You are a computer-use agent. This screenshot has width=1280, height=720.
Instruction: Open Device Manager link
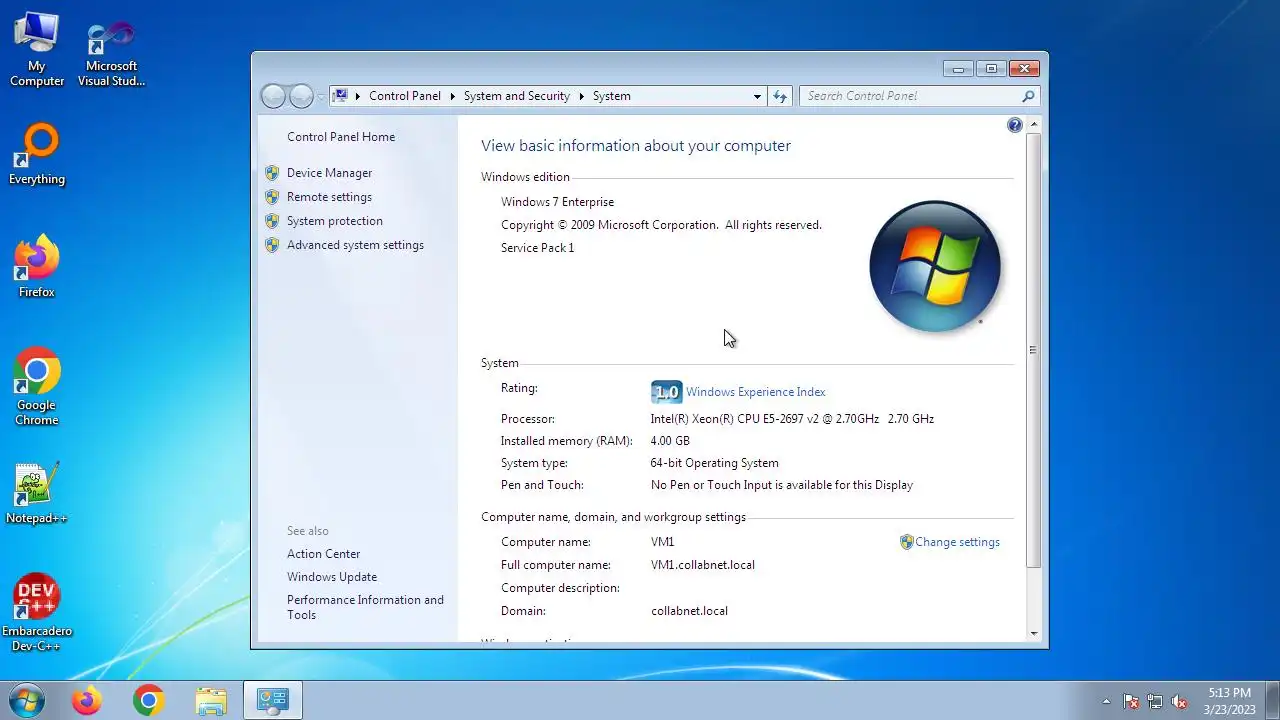coord(329,173)
